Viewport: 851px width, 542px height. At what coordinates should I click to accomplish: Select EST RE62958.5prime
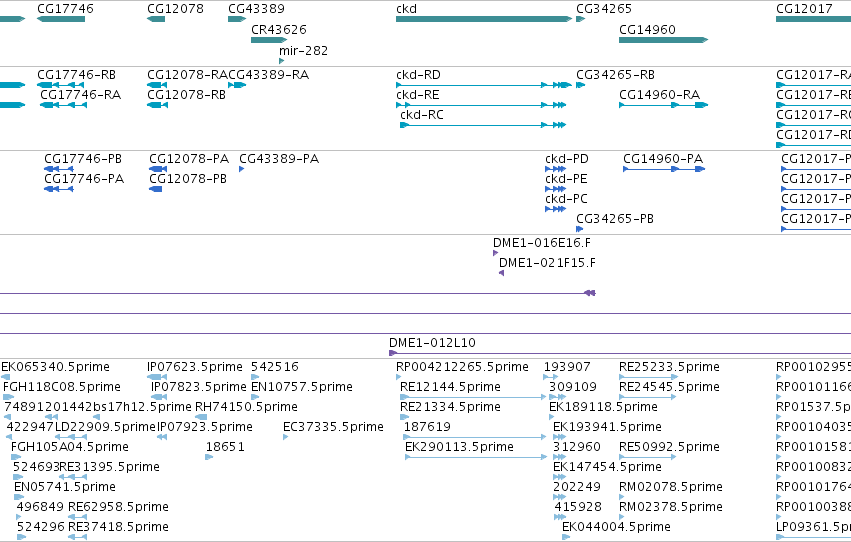pyautogui.click(x=118, y=508)
